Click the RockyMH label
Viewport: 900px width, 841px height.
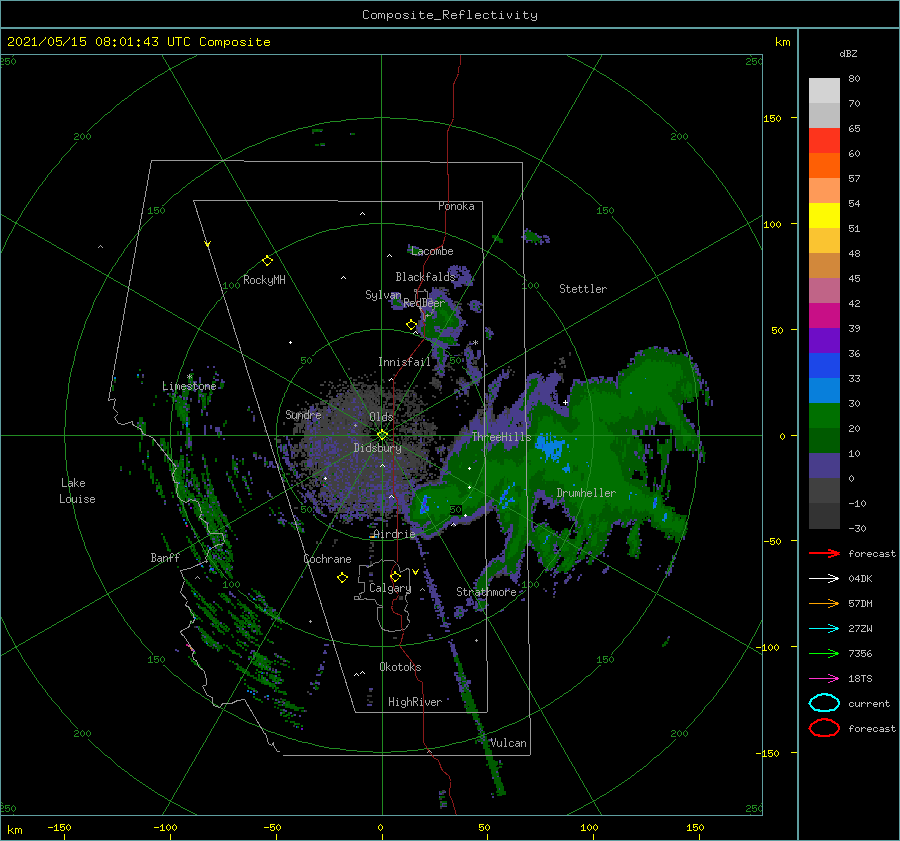(x=264, y=280)
